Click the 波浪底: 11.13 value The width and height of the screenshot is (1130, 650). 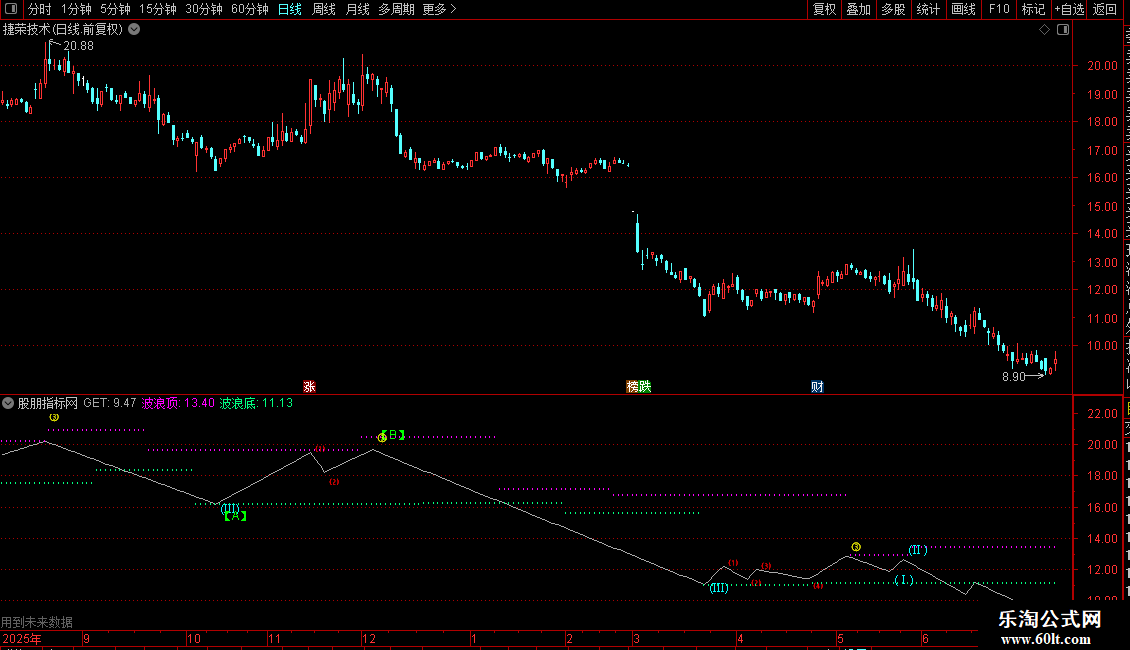tap(256, 404)
